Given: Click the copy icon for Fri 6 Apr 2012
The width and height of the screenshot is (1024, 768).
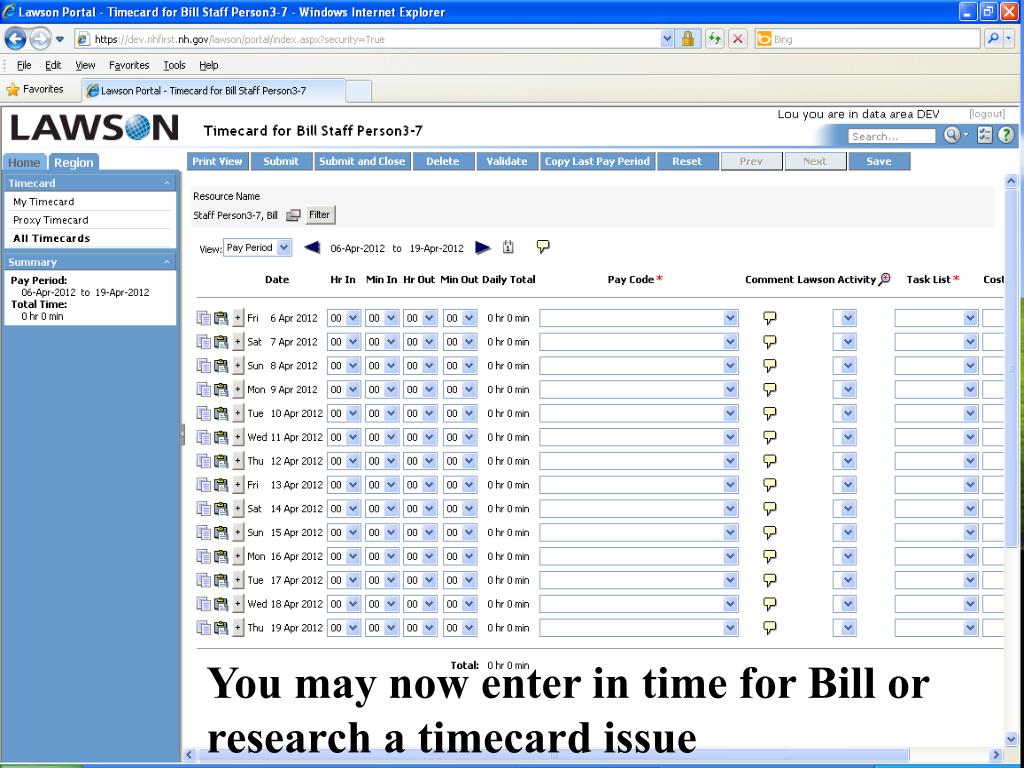Looking at the screenshot, I should coord(204,318).
